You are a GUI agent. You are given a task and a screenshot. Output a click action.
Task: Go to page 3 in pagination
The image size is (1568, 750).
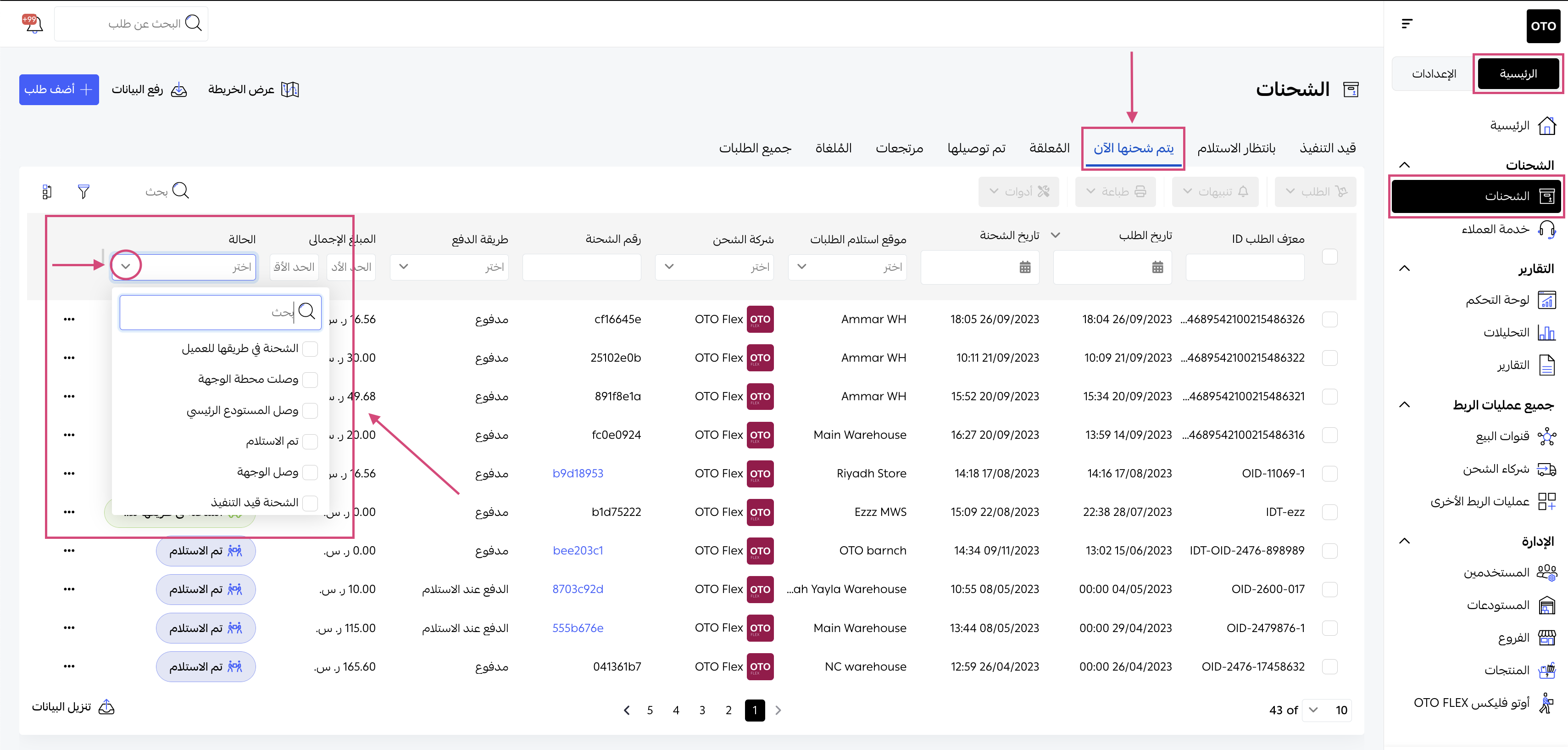[702, 711]
